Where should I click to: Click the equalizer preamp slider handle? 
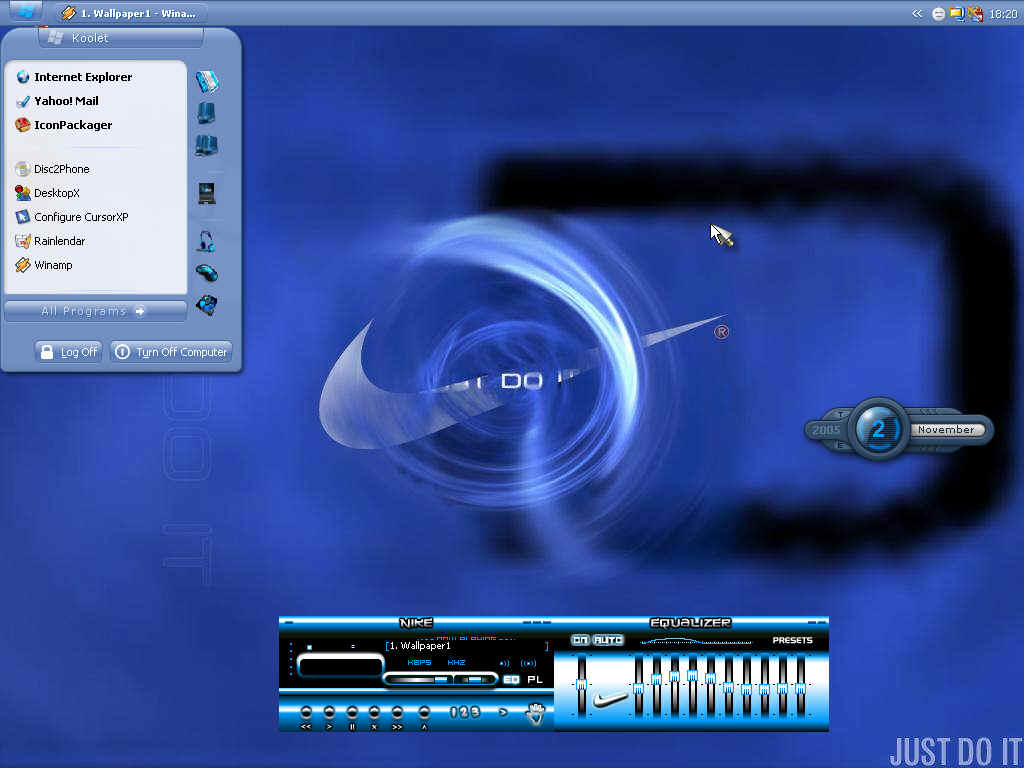pos(581,684)
